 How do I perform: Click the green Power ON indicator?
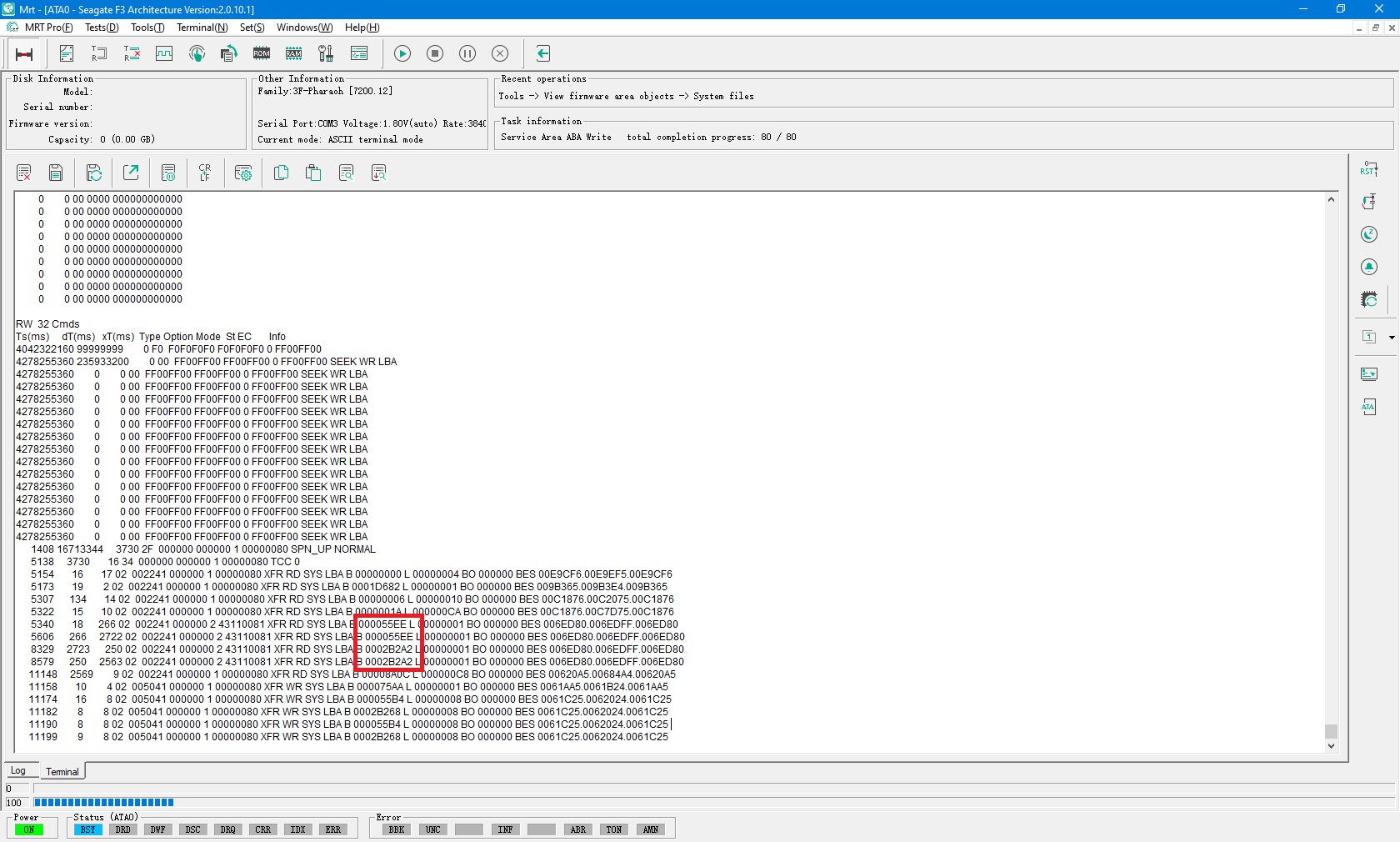[x=29, y=829]
